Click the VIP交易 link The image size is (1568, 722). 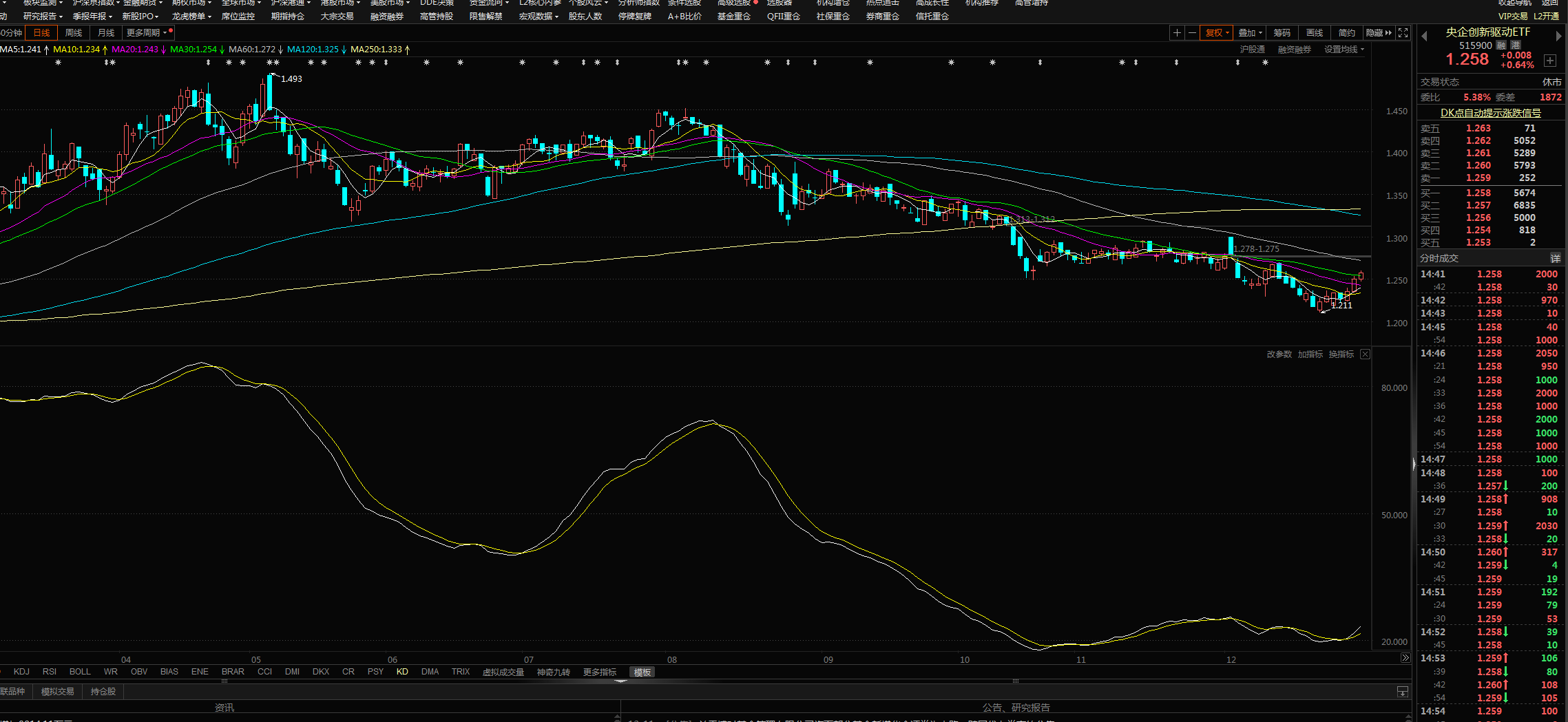pos(1513,17)
